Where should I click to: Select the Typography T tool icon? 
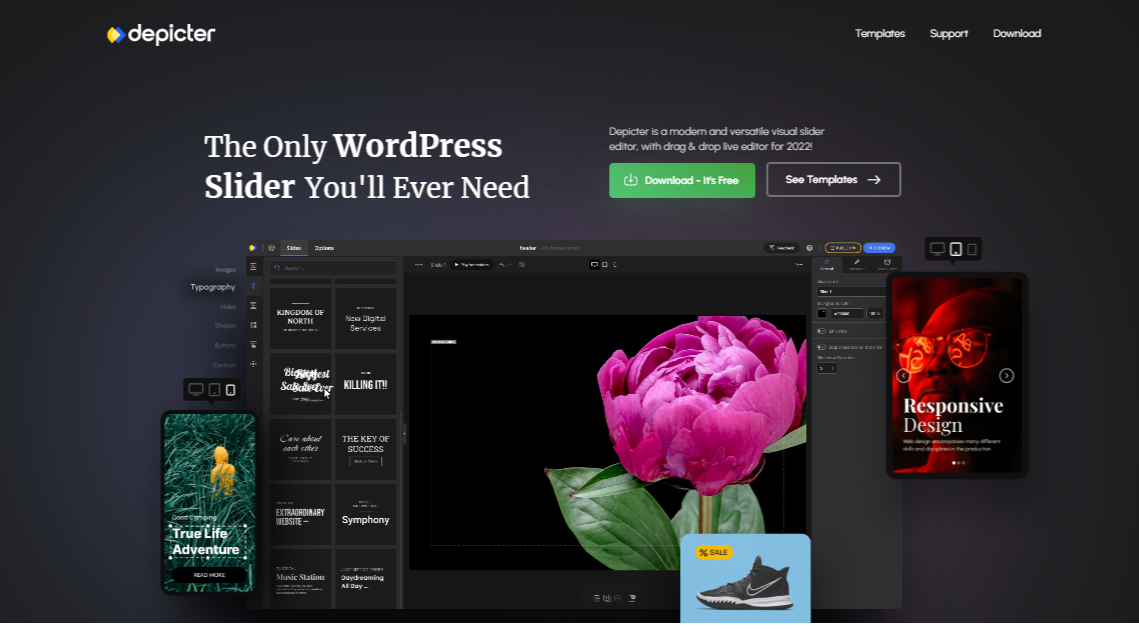point(254,286)
